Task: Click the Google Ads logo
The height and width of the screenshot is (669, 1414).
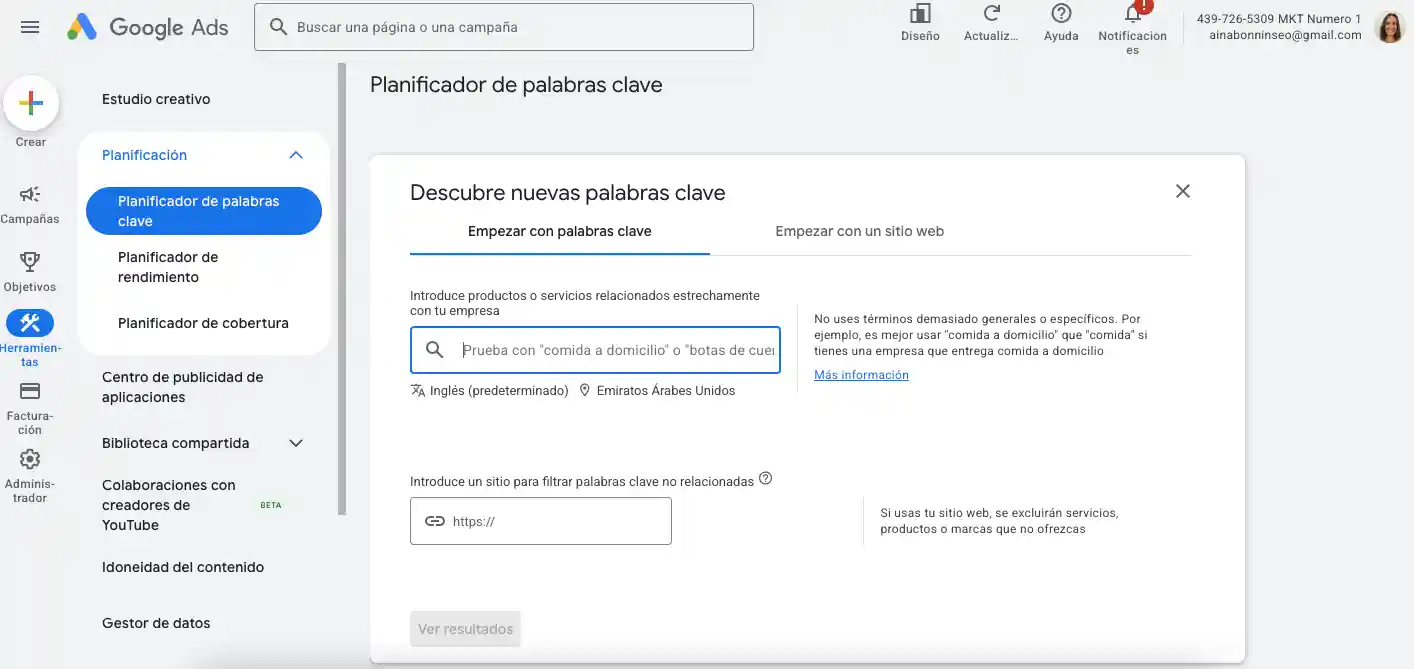Action: coord(148,28)
